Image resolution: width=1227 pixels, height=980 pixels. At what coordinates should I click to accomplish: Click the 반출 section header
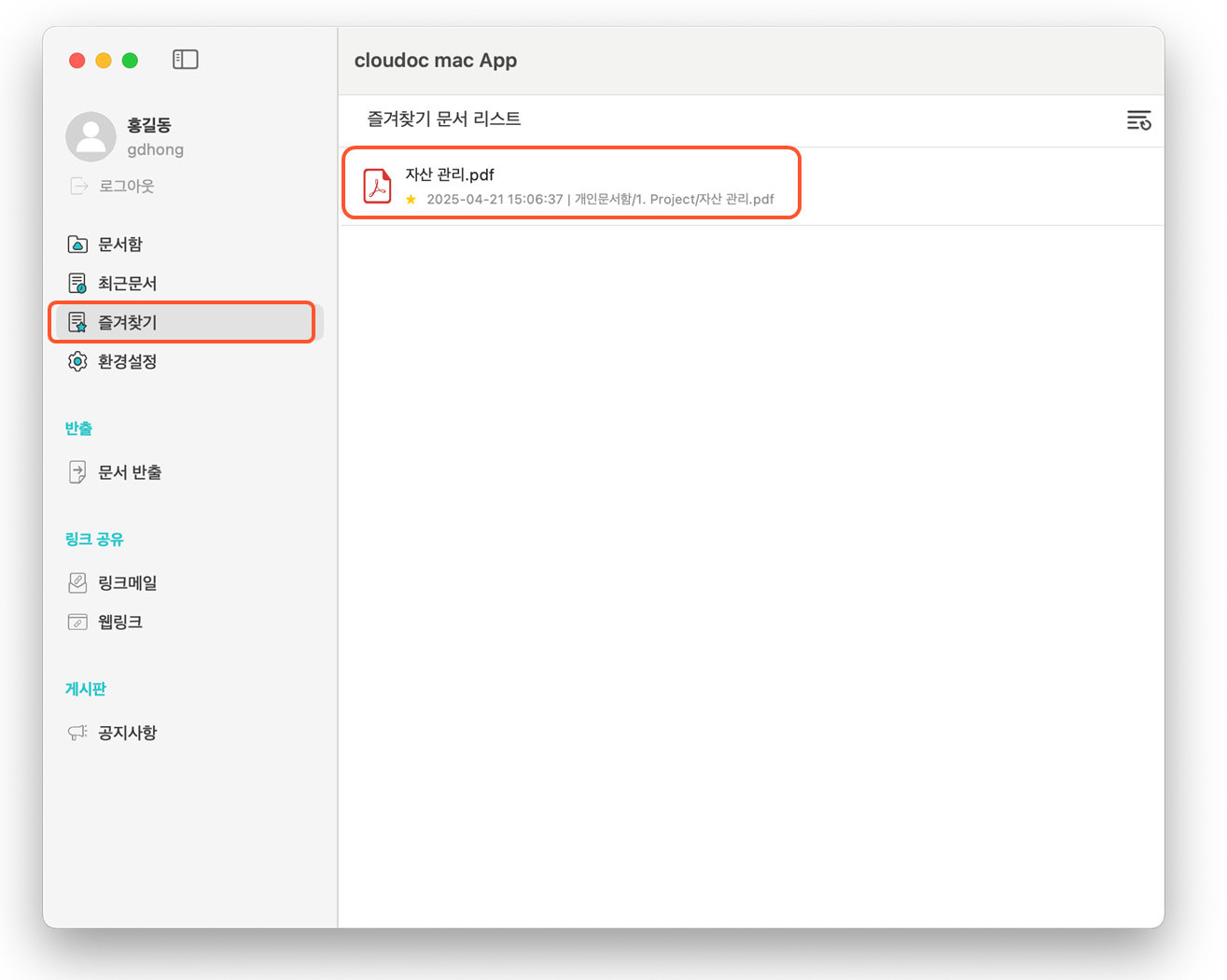coord(79,428)
